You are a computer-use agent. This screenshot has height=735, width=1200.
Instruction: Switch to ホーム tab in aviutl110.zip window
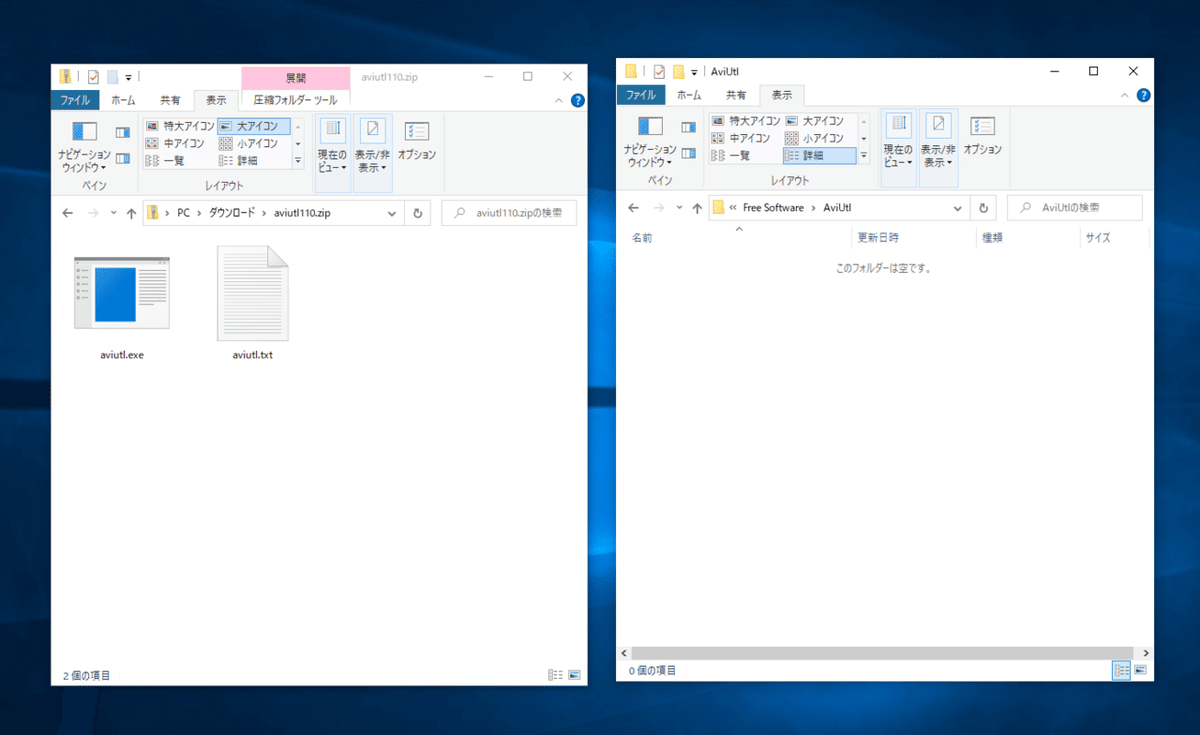123,100
